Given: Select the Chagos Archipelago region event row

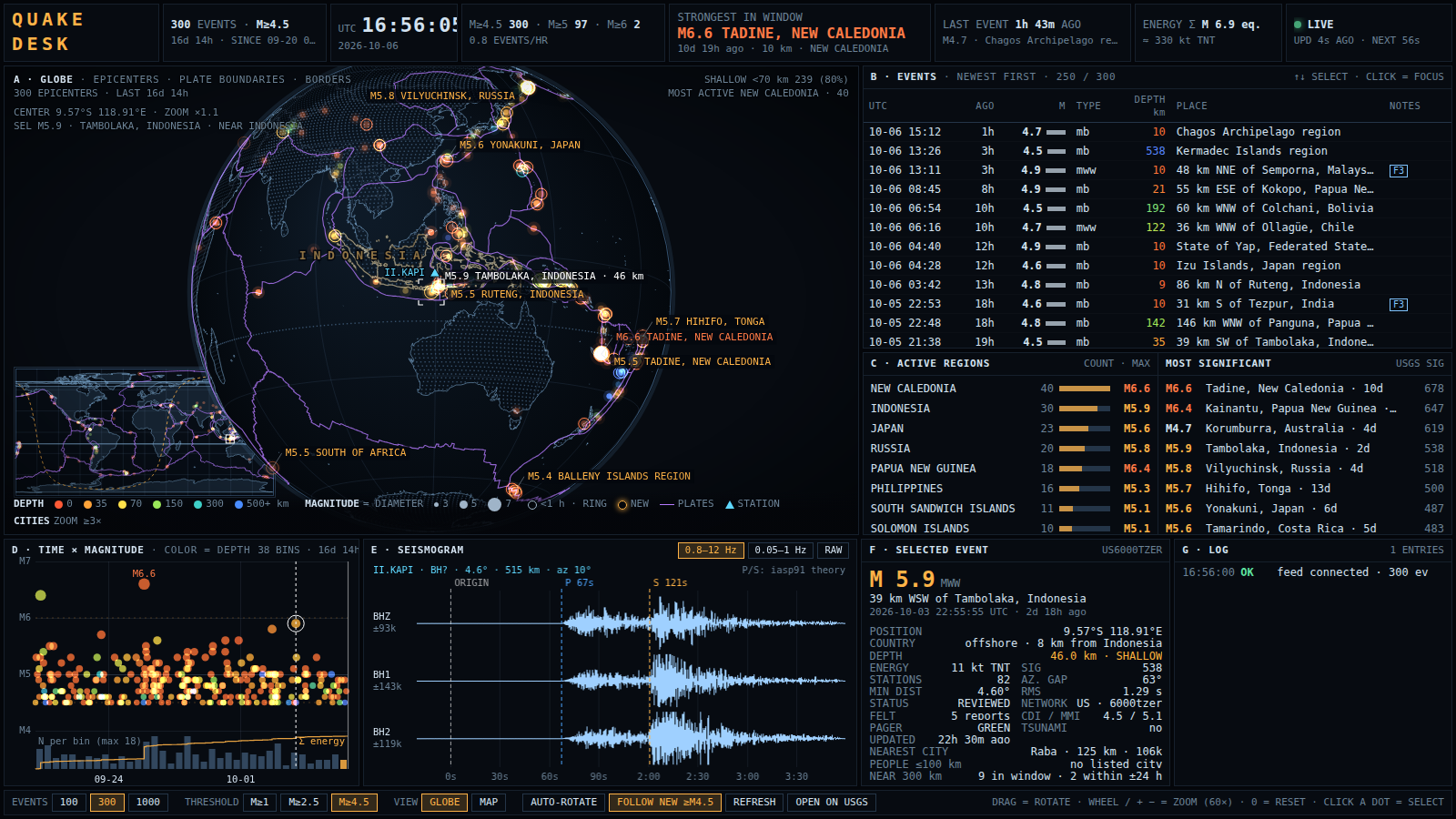Looking at the screenshot, I should point(1157,132).
